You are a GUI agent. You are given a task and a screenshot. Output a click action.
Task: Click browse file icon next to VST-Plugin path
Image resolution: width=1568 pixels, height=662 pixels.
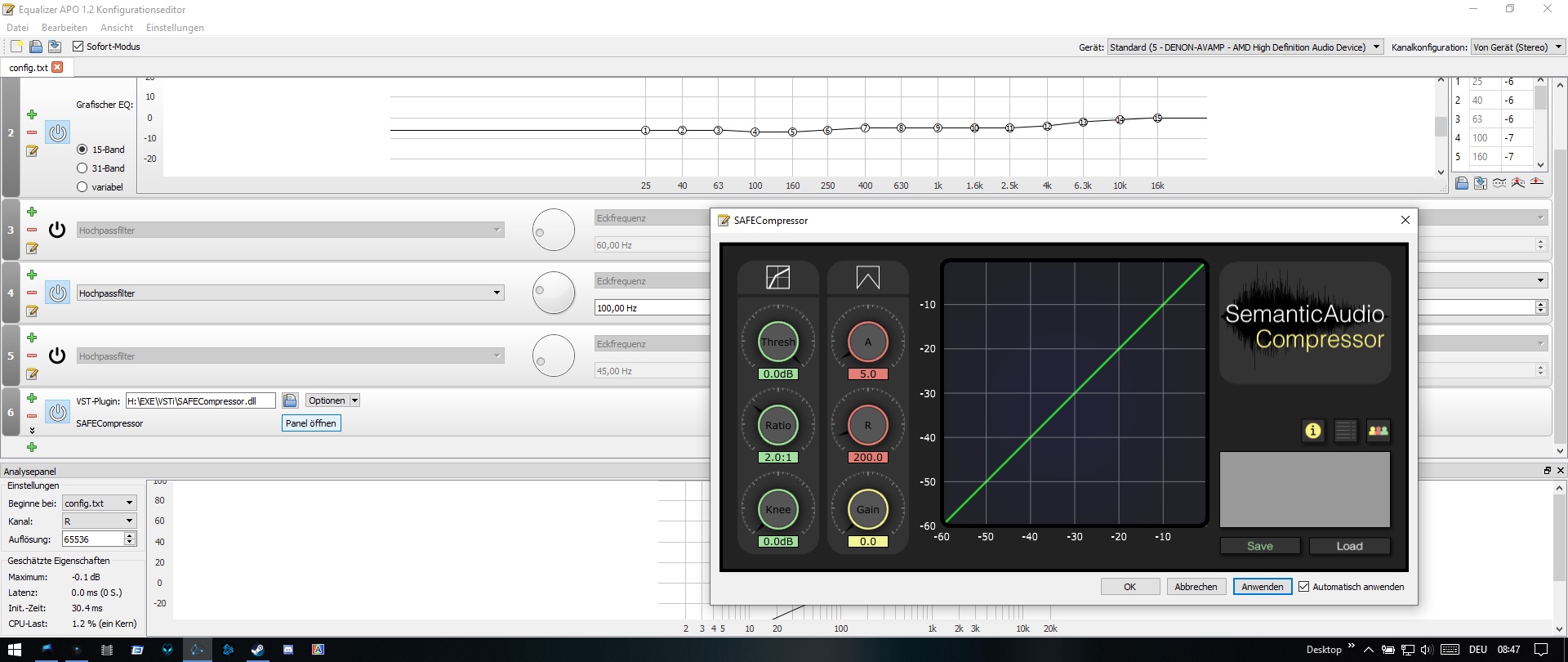pos(290,400)
